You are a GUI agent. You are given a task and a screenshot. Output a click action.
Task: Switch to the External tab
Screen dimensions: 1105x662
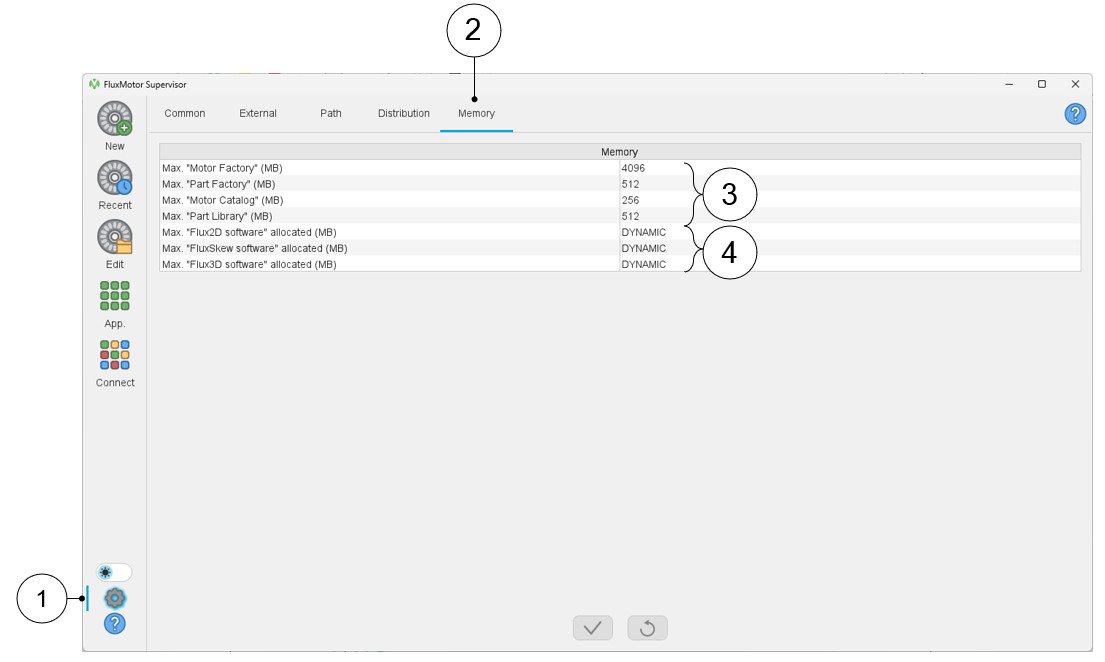click(x=258, y=114)
